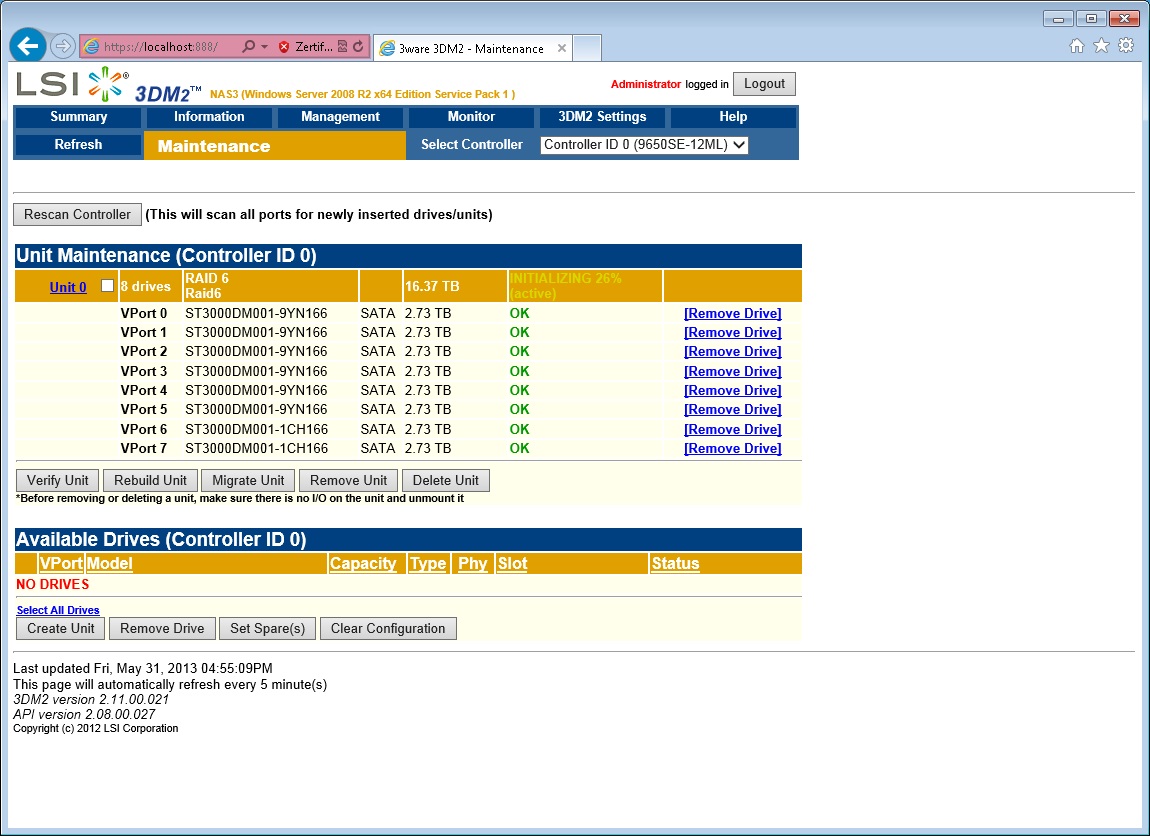Select the 3ware 3DM2 - Maintenance tab

[x=472, y=48]
